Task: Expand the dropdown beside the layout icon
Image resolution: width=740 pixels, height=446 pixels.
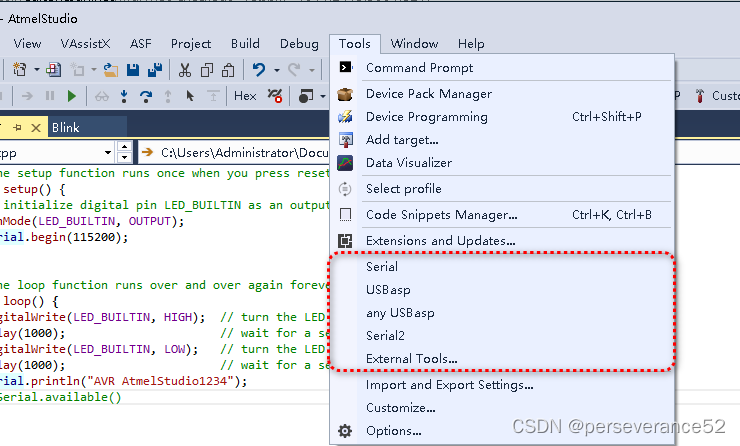Action: pos(323,96)
